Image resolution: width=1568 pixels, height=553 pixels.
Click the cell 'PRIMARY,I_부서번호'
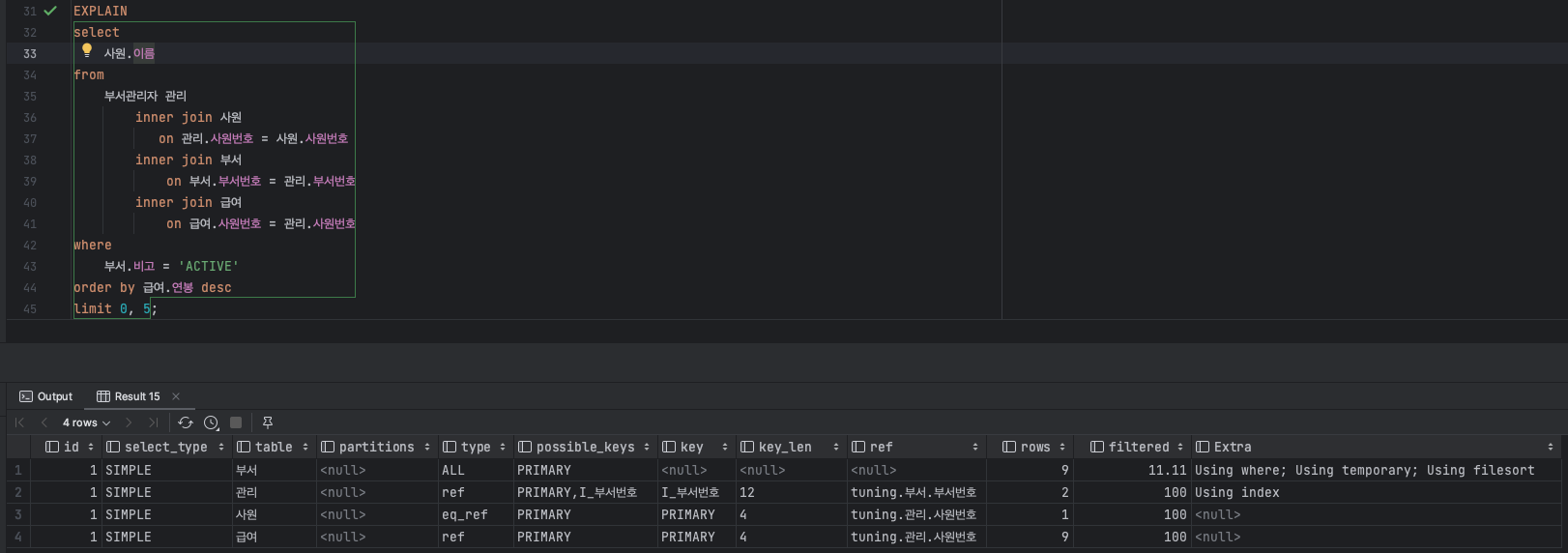tap(585, 492)
